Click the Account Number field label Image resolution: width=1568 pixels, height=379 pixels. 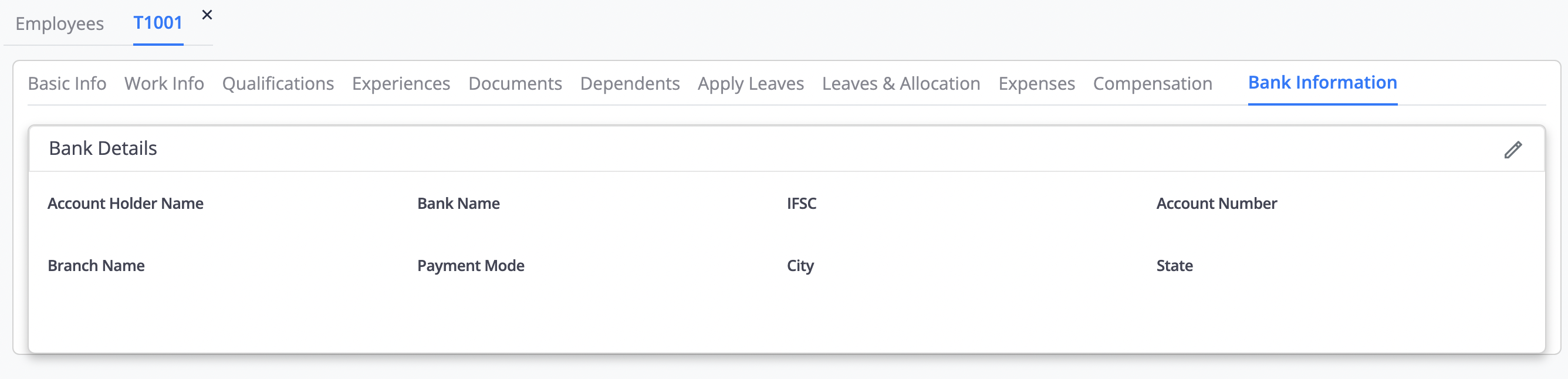pyautogui.click(x=1216, y=204)
